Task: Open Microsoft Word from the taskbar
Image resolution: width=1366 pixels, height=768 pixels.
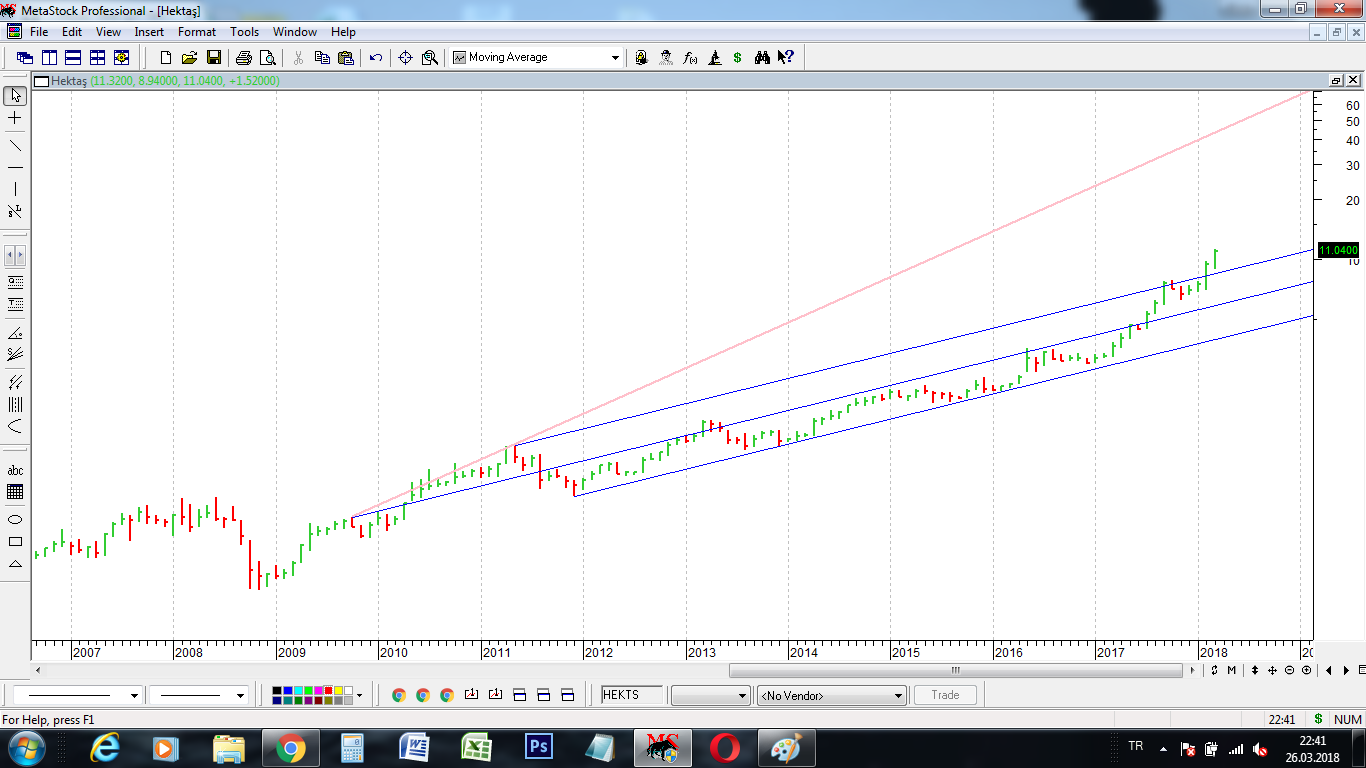Action: [x=415, y=748]
